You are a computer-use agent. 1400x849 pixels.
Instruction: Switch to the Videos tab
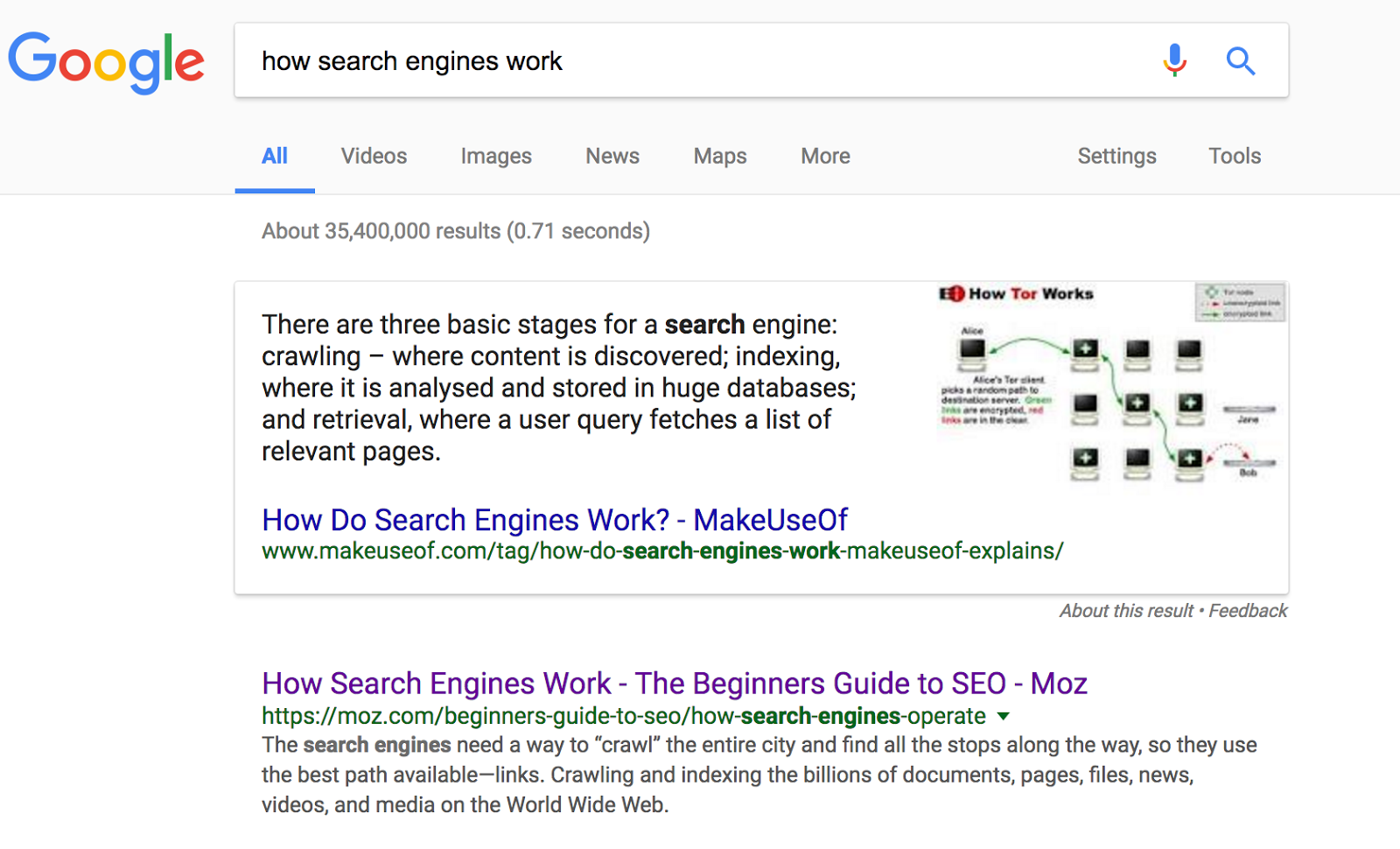(373, 156)
